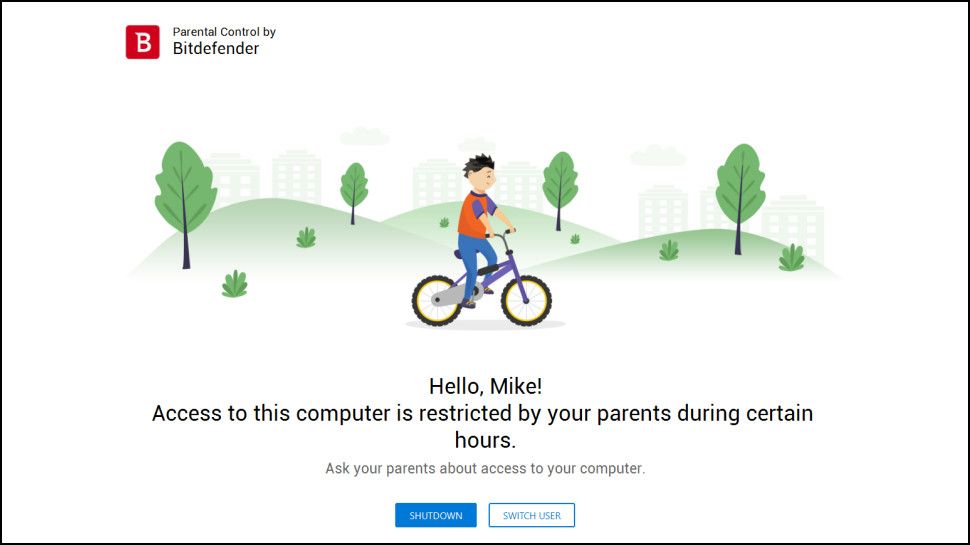Select the Bitdefender brand name text

216,49
